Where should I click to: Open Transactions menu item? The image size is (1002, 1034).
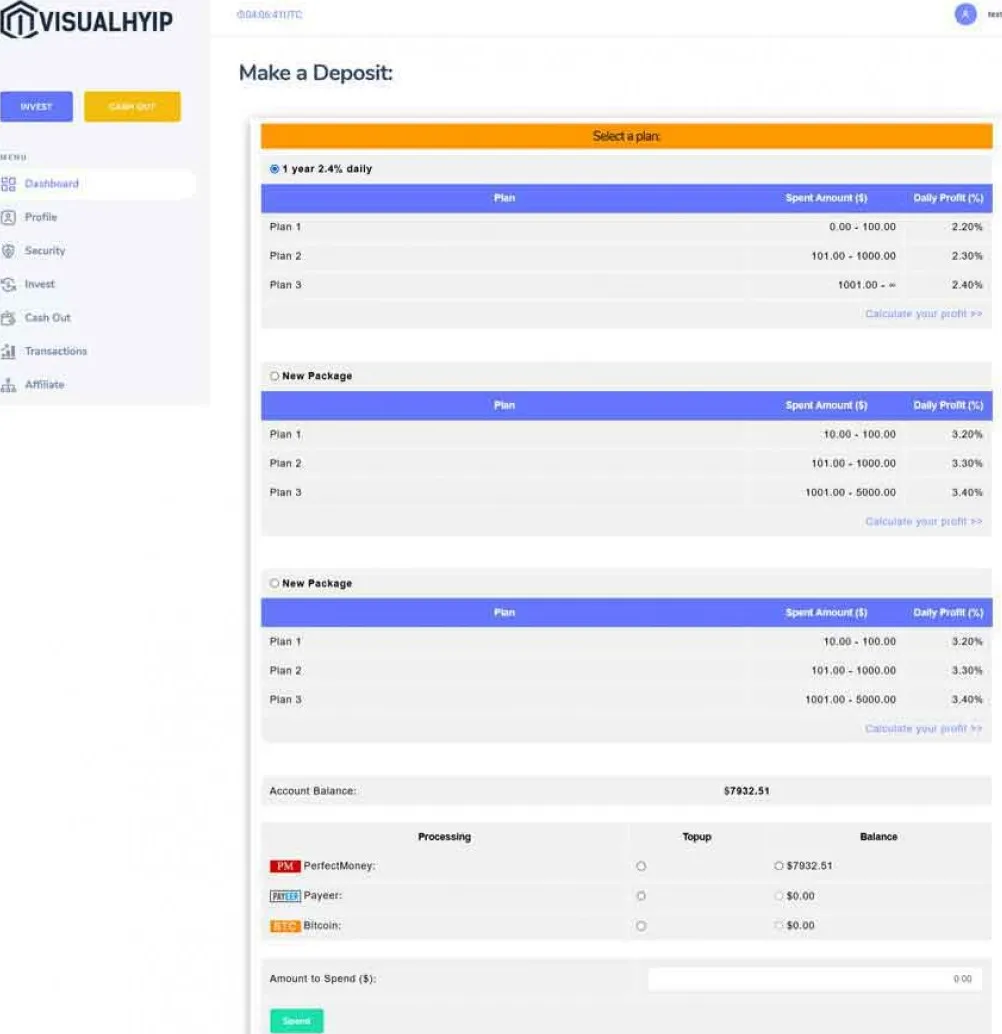point(56,351)
